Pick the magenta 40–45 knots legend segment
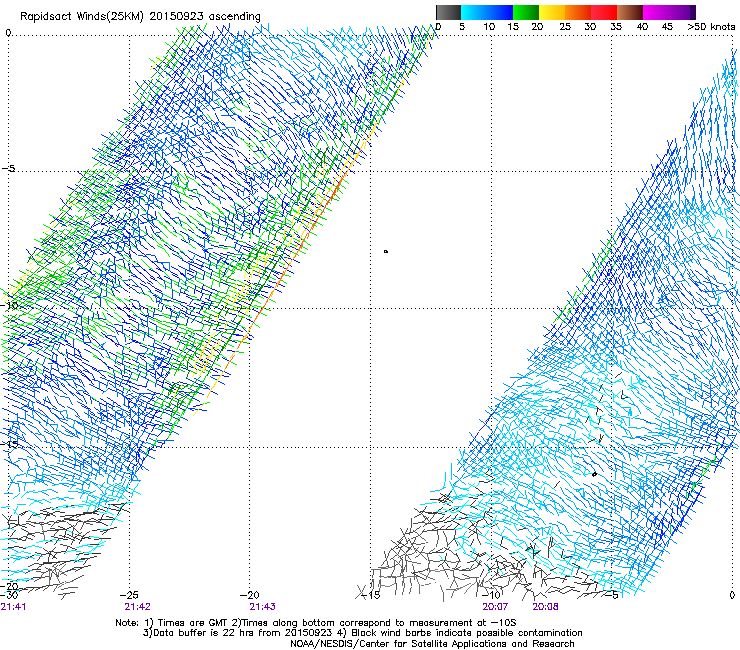Screen dimensions: 740x650 656,12
